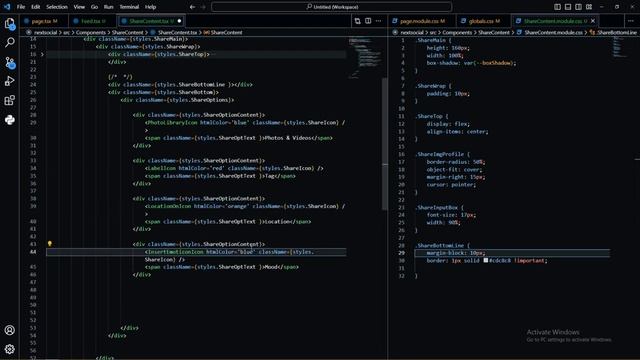Open the Explorer view in activity bar
This screenshot has width=640, height=360.
[x=9, y=24]
